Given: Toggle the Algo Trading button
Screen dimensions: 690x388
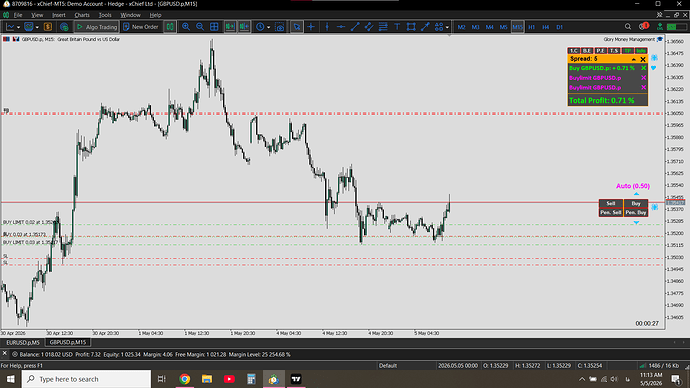Looking at the screenshot, I should pyautogui.click(x=96, y=27).
